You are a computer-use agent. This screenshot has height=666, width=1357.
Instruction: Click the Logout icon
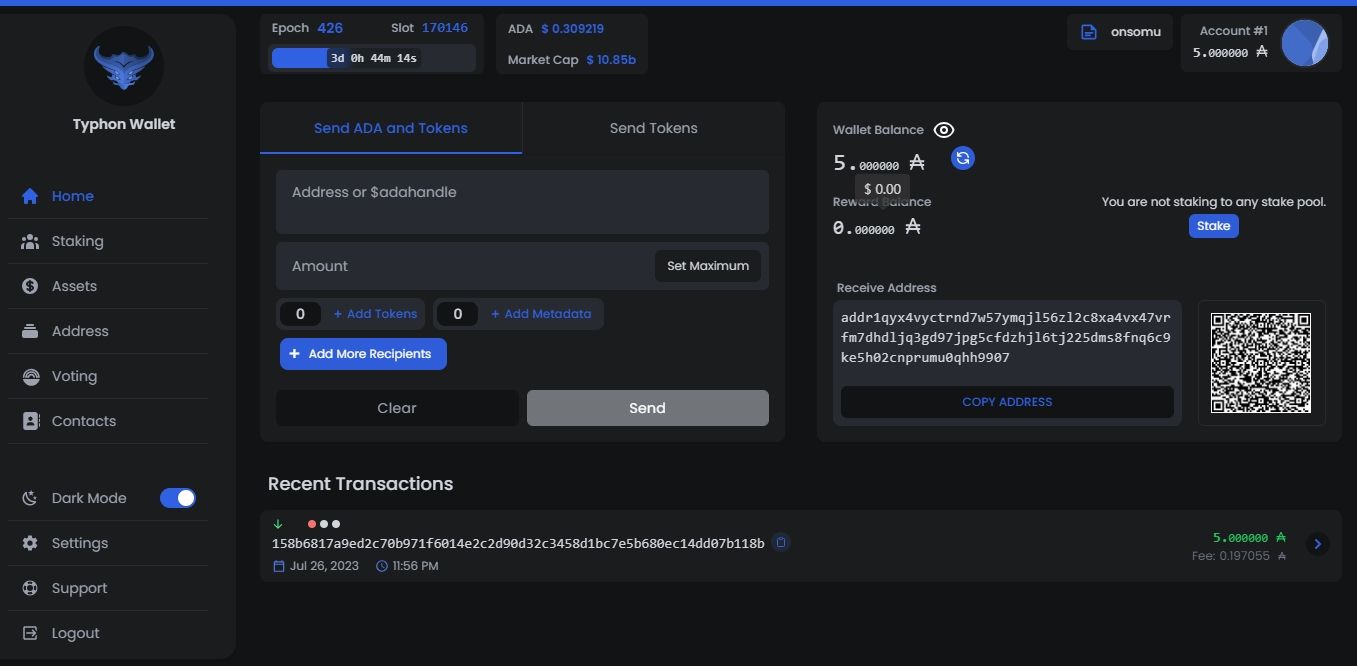point(30,633)
